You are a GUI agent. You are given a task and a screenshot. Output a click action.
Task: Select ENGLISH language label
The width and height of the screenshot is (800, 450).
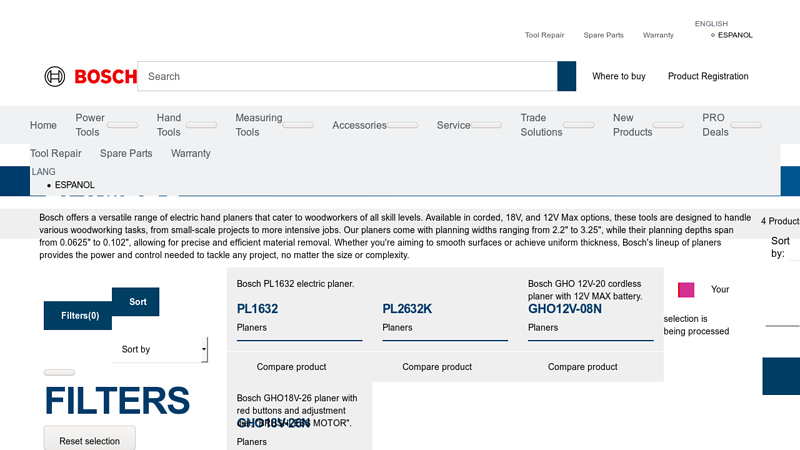(x=711, y=23)
